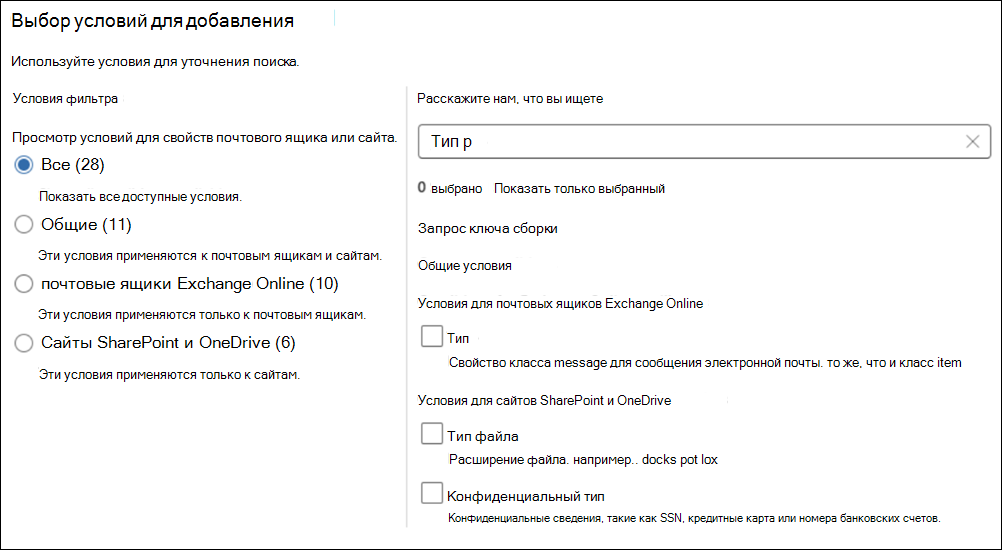Click 'Условия для почтовых ящиков Exchange Online' heading
Screen dimensions: 1002x550
pyautogui.click(x=560, y=303)
